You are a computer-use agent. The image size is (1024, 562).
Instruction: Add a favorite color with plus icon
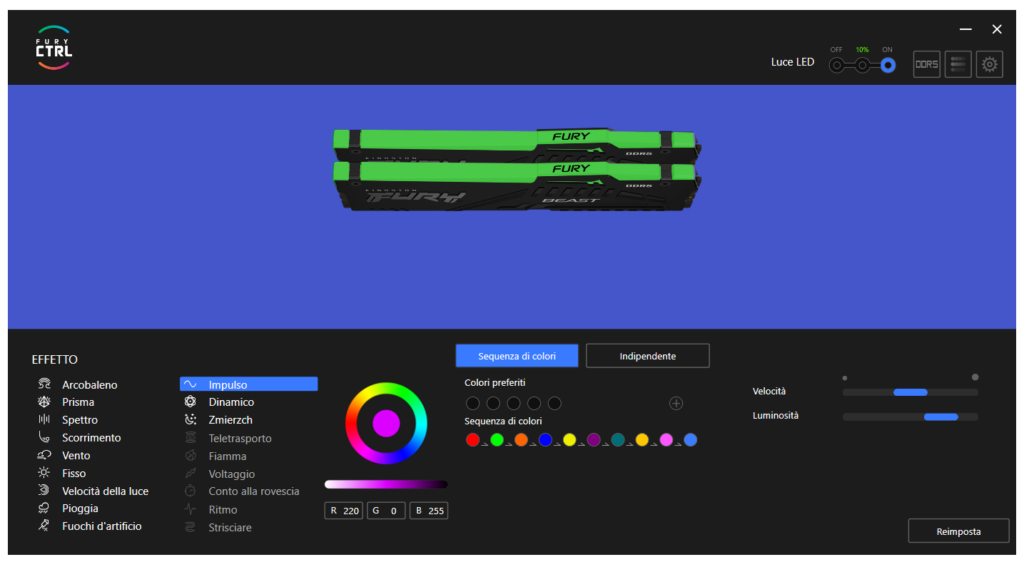676,403
